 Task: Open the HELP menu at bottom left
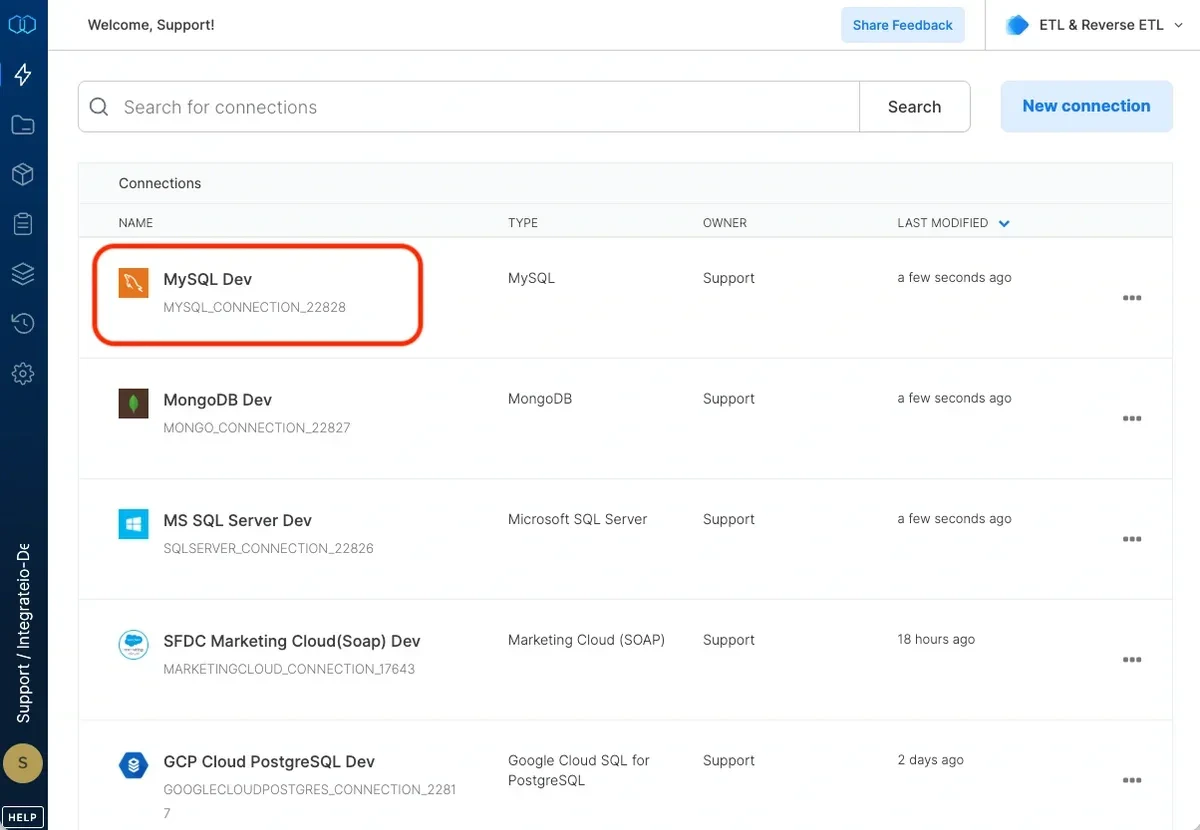point(22,816)
